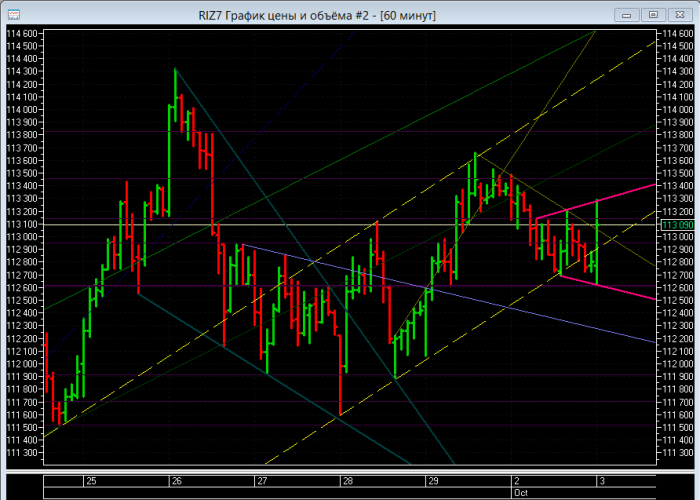Click the 'Oct' month label
The image size is (700, 500).
click(521, 493)
